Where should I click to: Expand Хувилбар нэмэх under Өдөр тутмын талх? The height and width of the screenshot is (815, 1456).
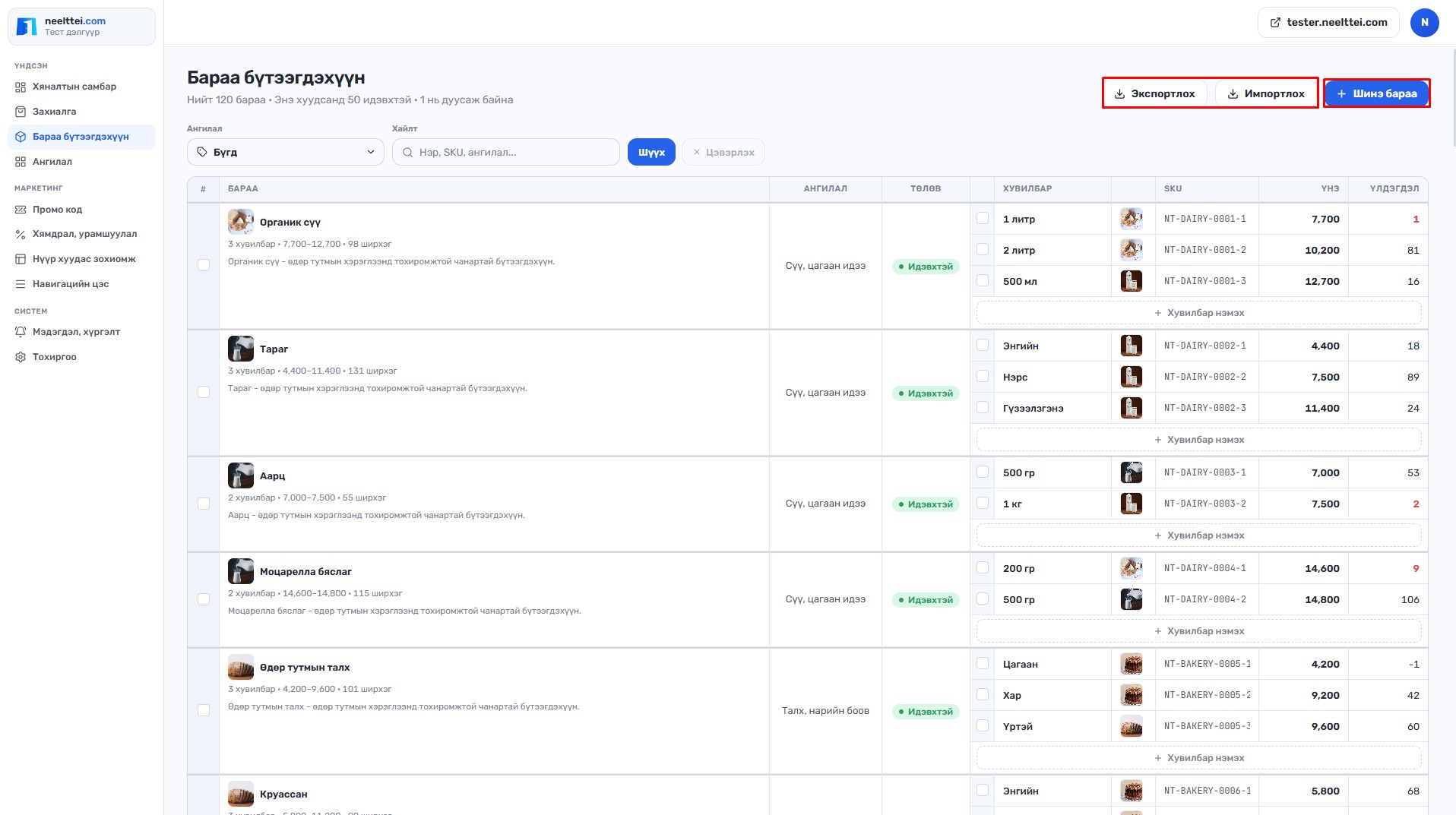[1198, 758]
